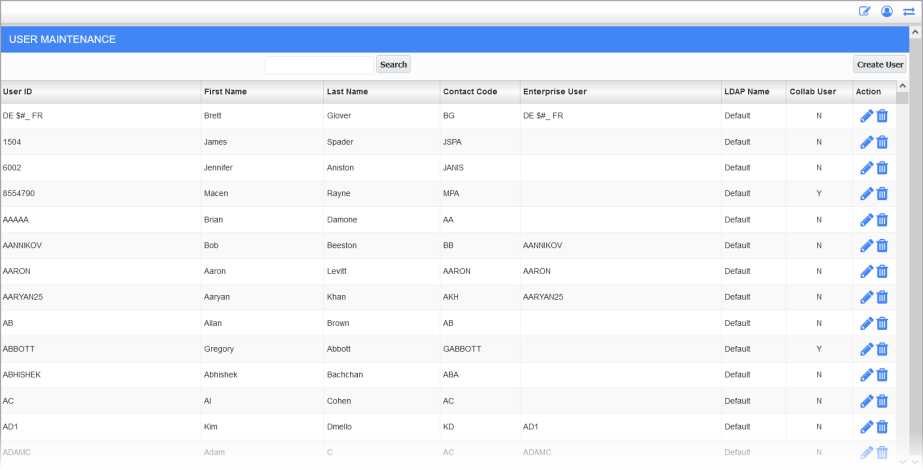Edit user AD1 Kim Dmello
923x470 pixels.
[866, 427]
